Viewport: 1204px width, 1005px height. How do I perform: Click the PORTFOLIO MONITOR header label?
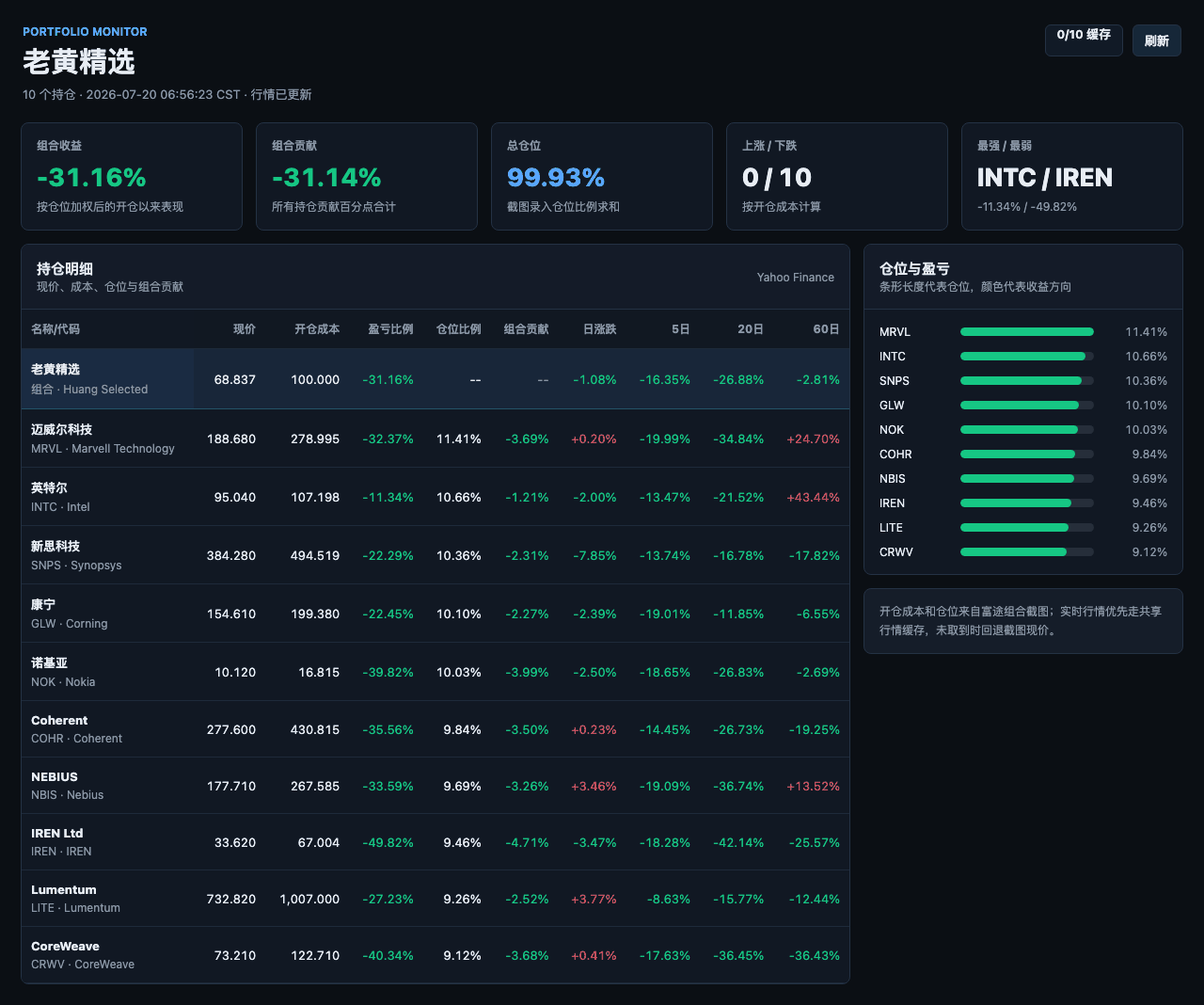pyautogui.click(x=85, y=32)
